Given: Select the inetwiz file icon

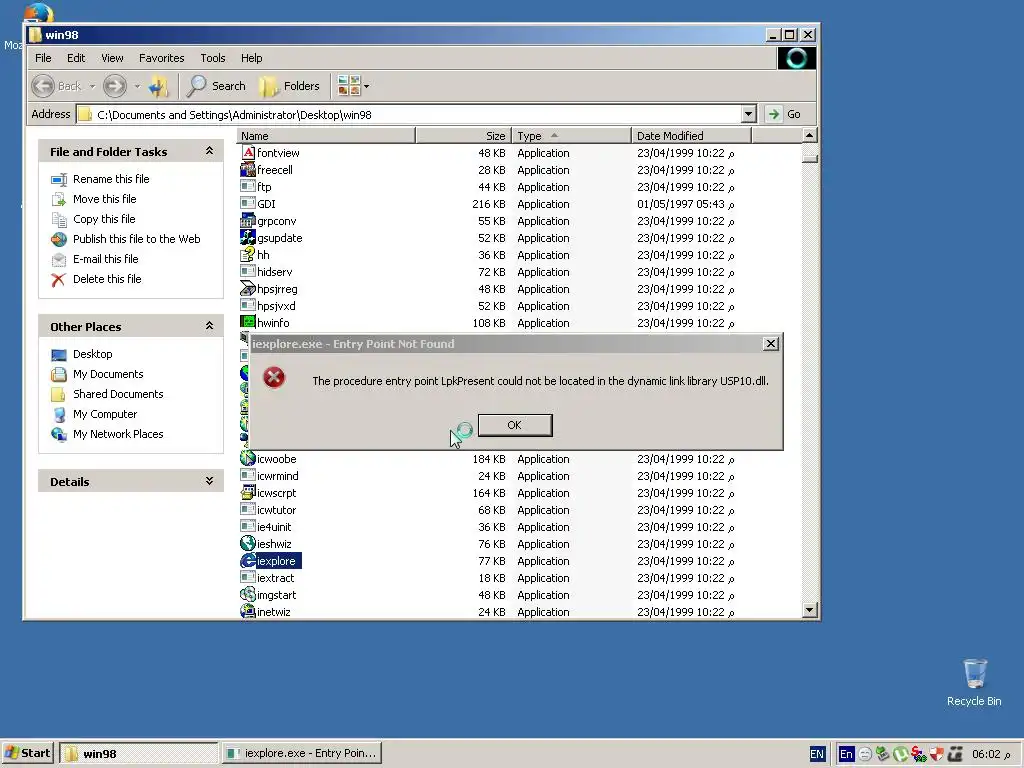Looking at the screenshot, I should click(248, 612).
